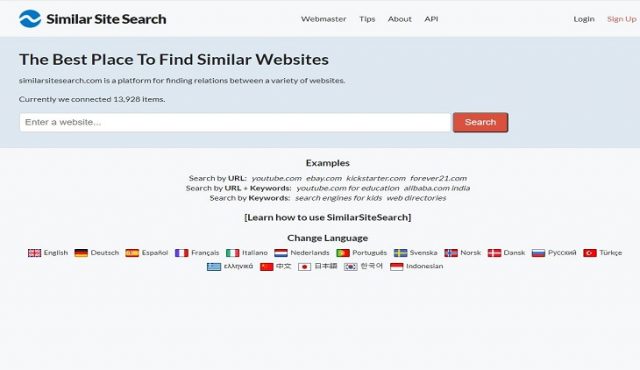Click the German flag icon

81,253
